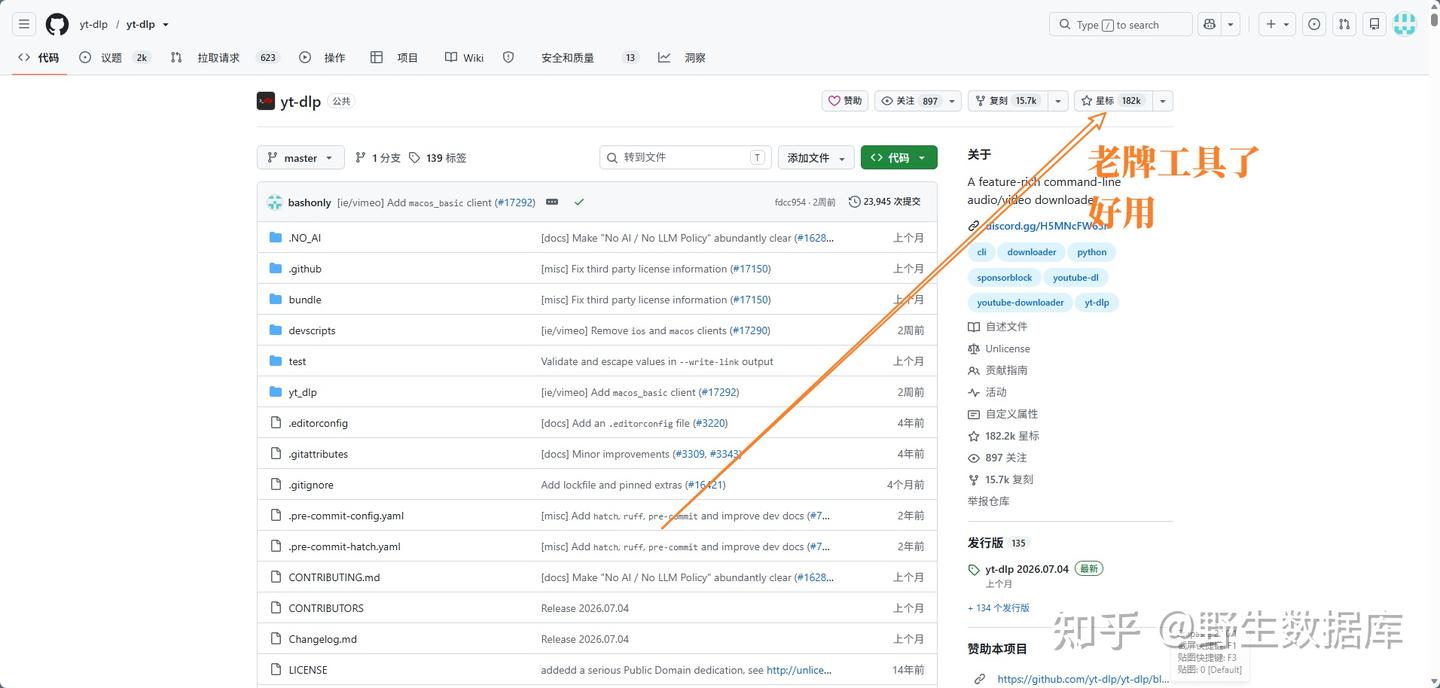The width and height of the screenshot is (1440, 688).
Task: Open the notifications inbox icon
Action: pyautogui.click(x=1375, y=24)
